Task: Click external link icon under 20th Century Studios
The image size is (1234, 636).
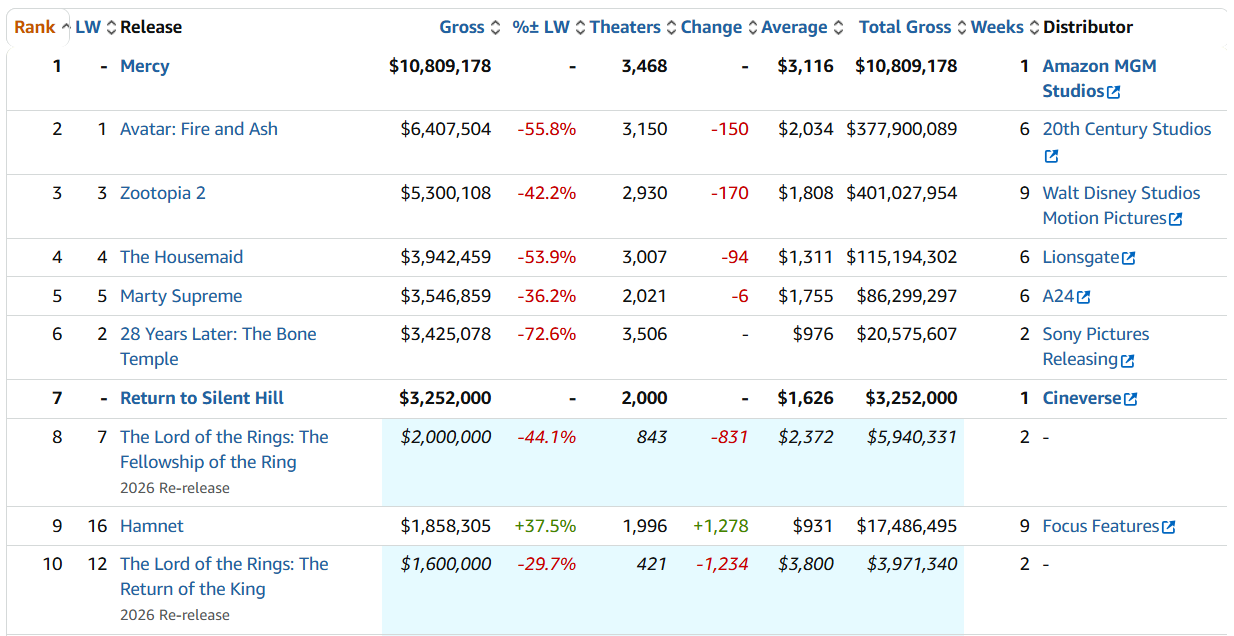Action: pyautogui.click(x=1051, y=156)
